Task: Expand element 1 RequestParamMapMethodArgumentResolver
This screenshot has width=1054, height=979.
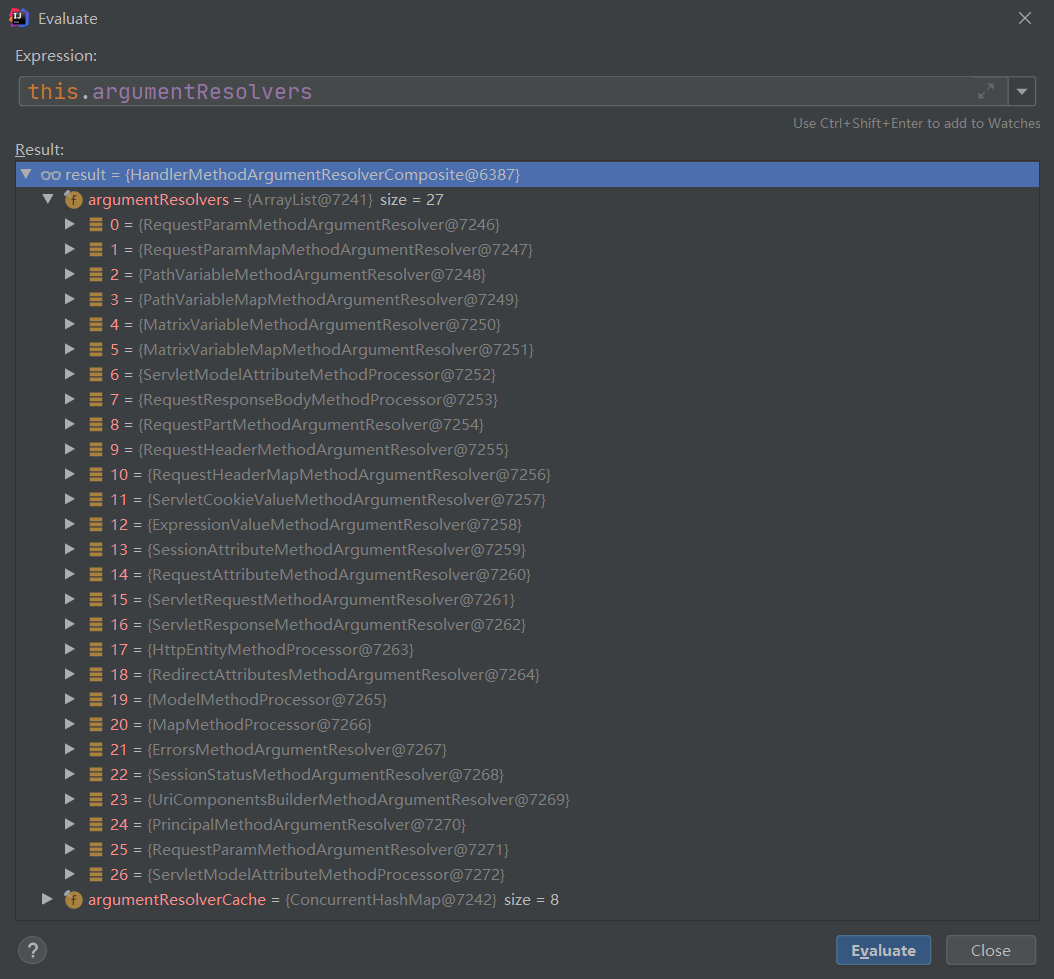Action: coord(69,249)
